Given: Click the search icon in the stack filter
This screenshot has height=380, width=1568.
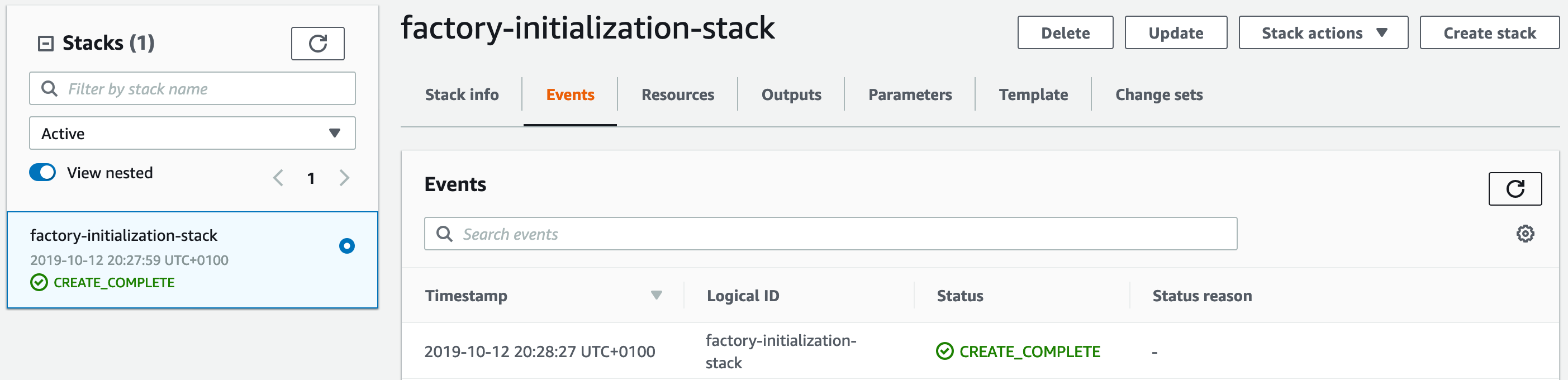Looking at the screenshot, I should click(49, 89).
